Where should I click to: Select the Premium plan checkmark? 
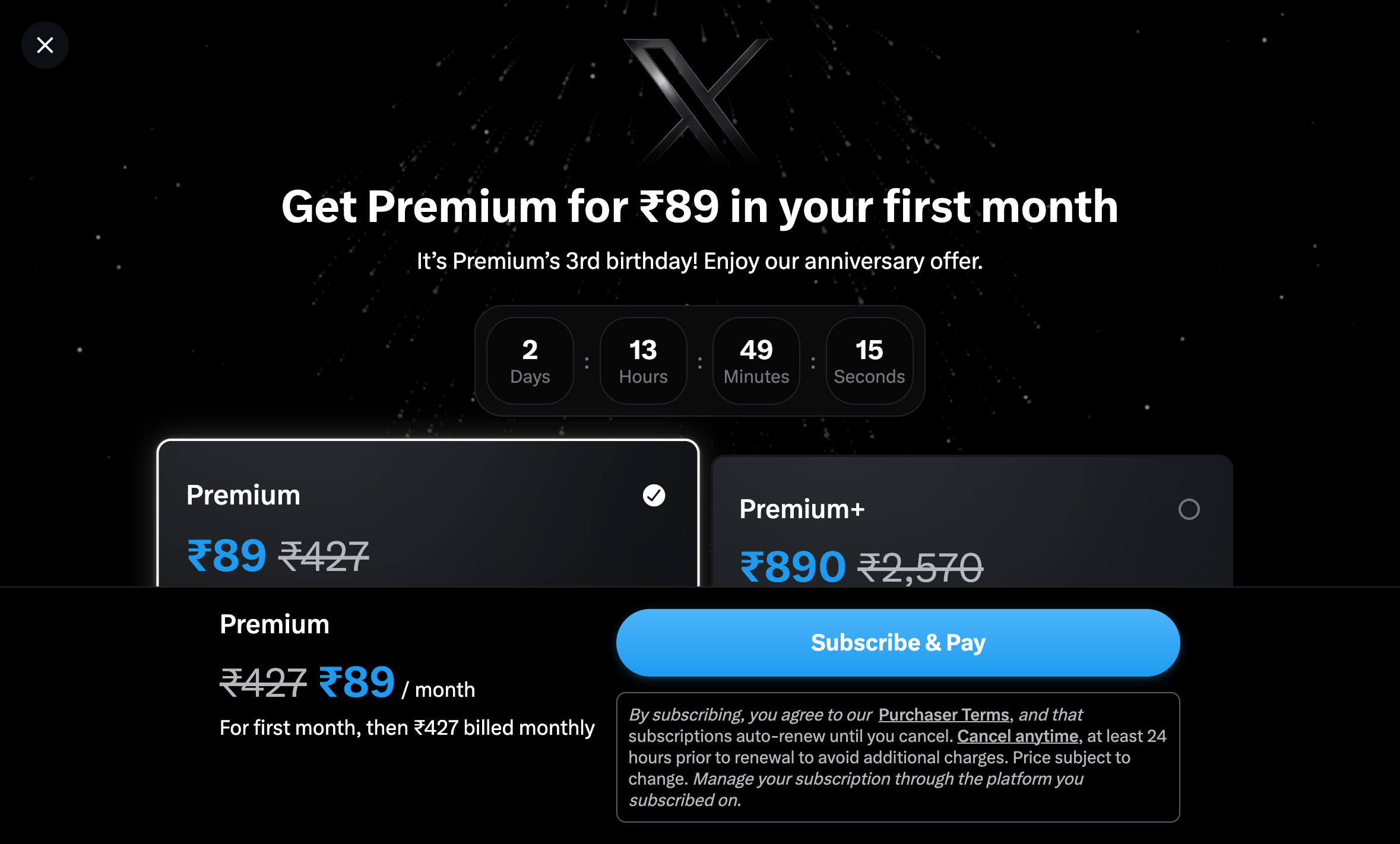coord(654,495)
